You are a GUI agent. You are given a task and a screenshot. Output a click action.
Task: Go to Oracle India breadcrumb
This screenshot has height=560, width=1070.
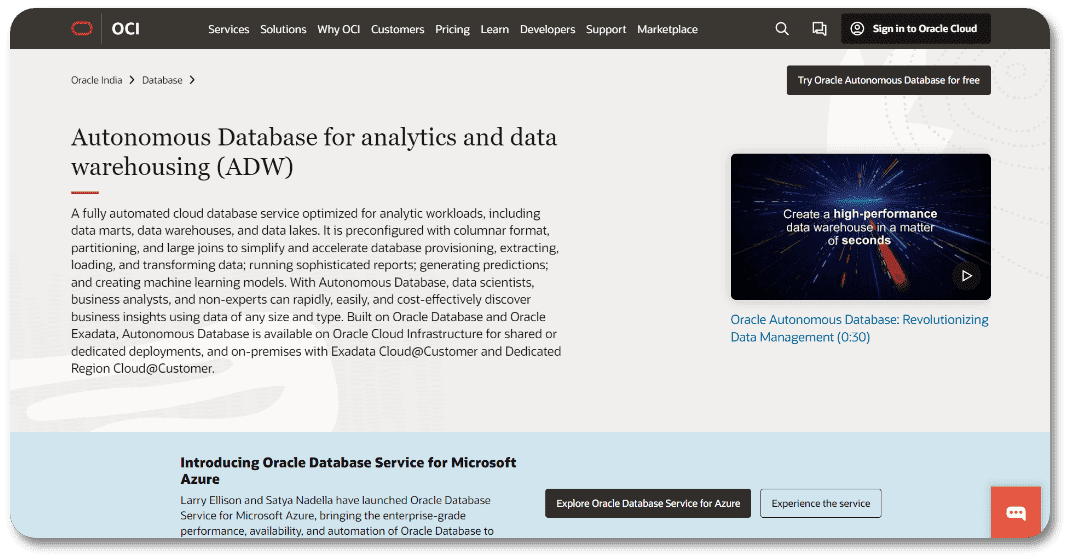(97, 80)
